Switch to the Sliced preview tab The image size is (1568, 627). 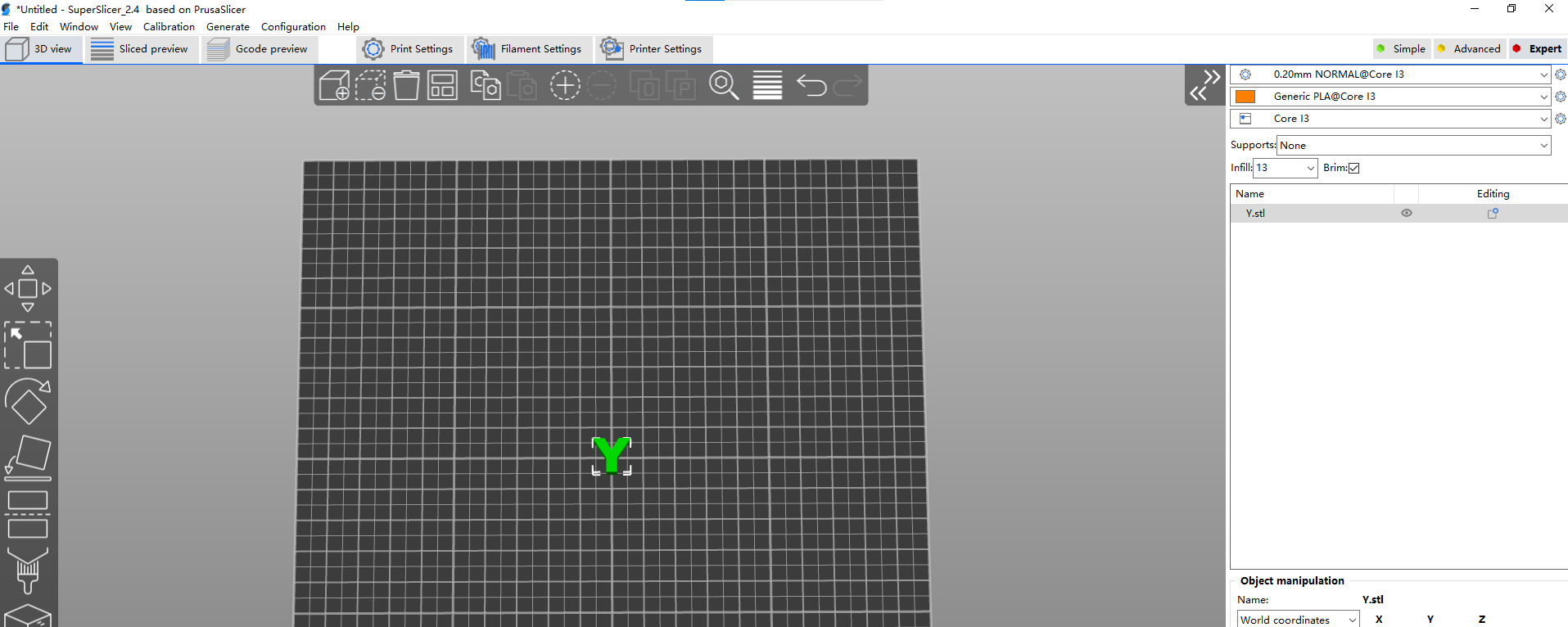(x=140, y=49)
